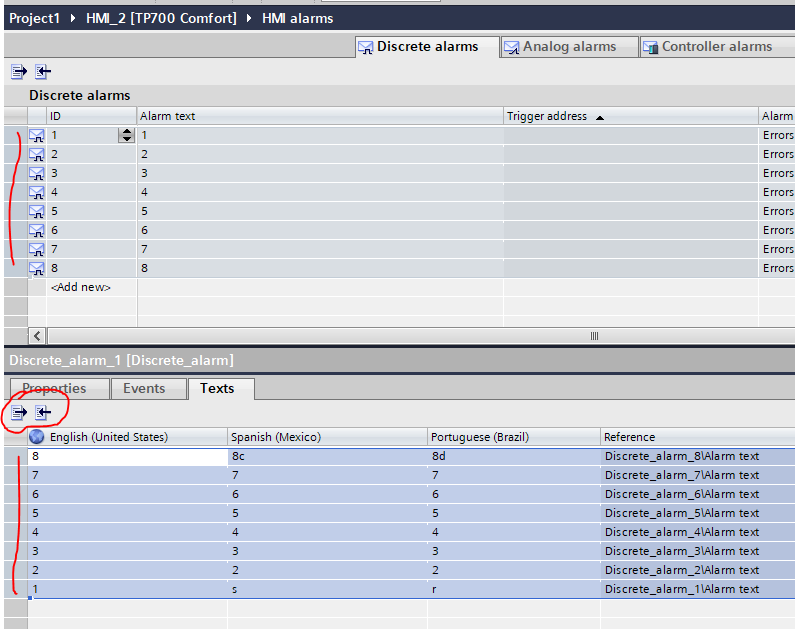Click the Reference column header

pyautogui.click(x=698, y=437)
